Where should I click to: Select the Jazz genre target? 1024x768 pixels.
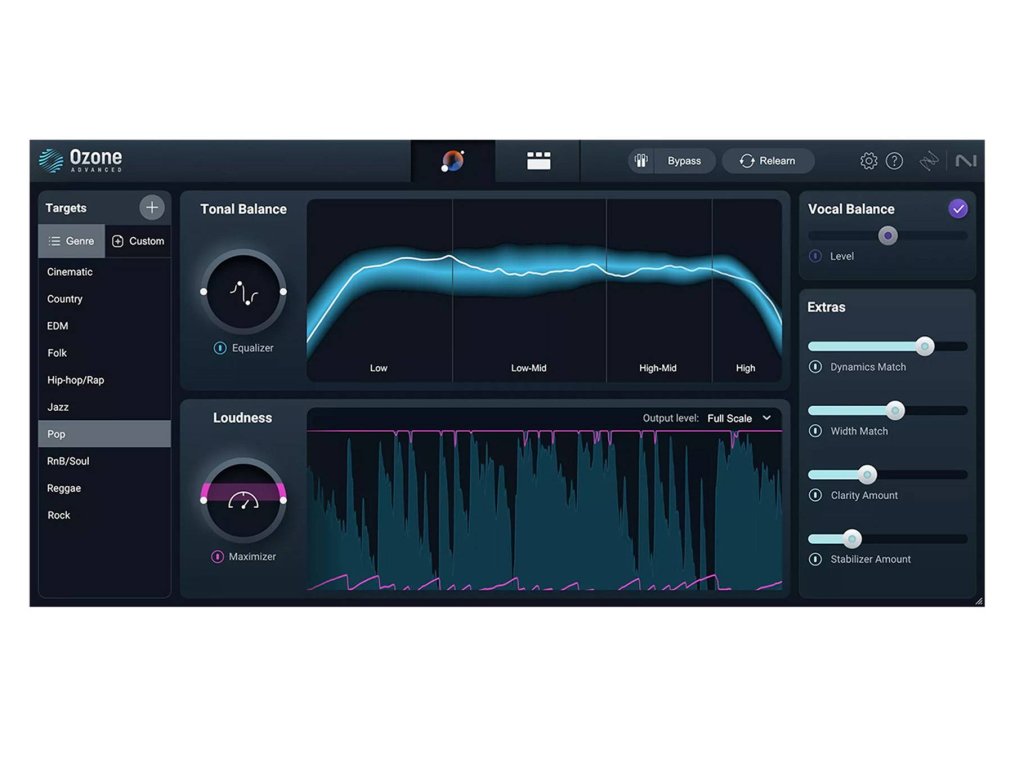104,407
